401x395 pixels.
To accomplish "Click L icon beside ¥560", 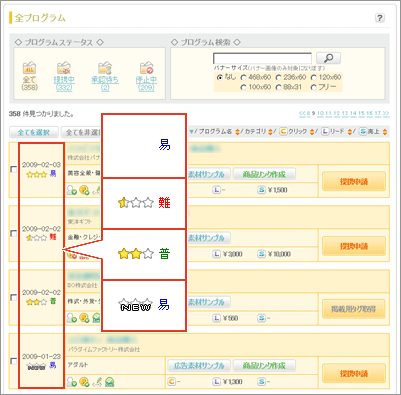I will click(x=217, y=318).
